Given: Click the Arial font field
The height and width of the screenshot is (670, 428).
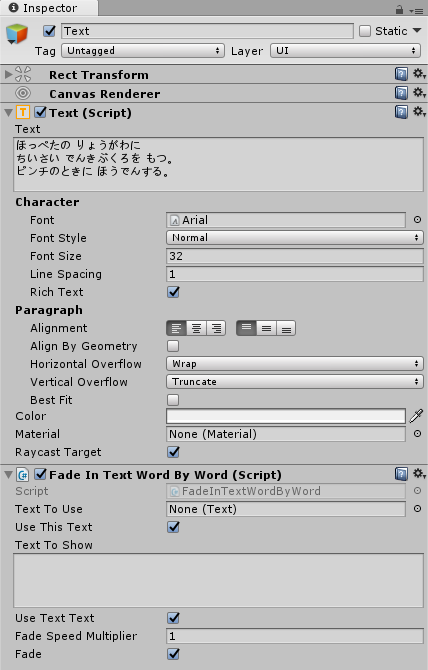Looking at the screenshot, I should 286,220.
